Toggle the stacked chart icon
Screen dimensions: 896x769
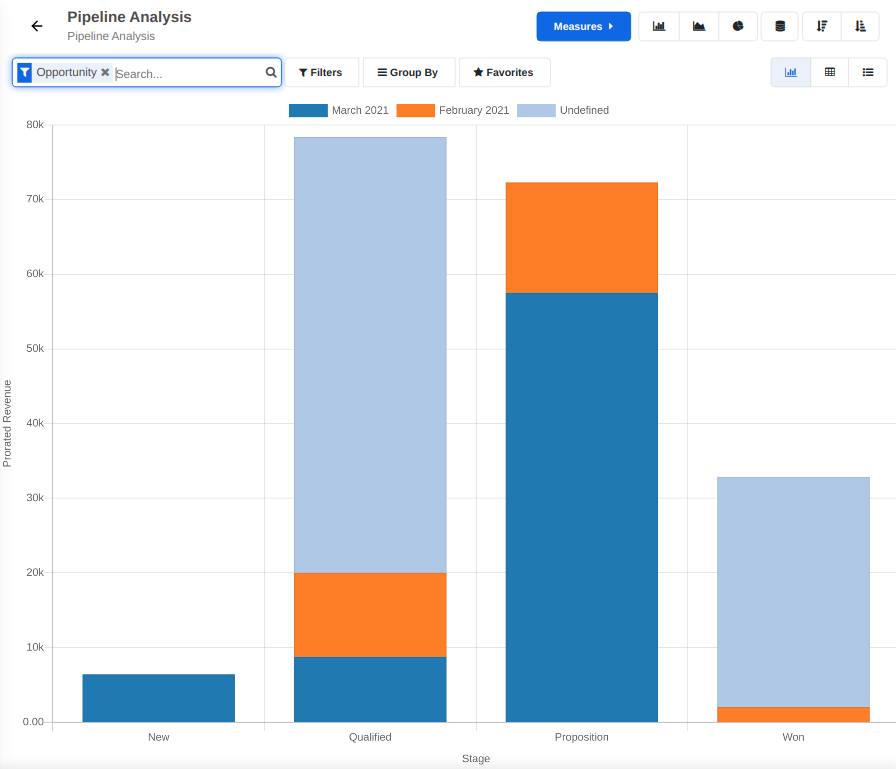point(779,26)
